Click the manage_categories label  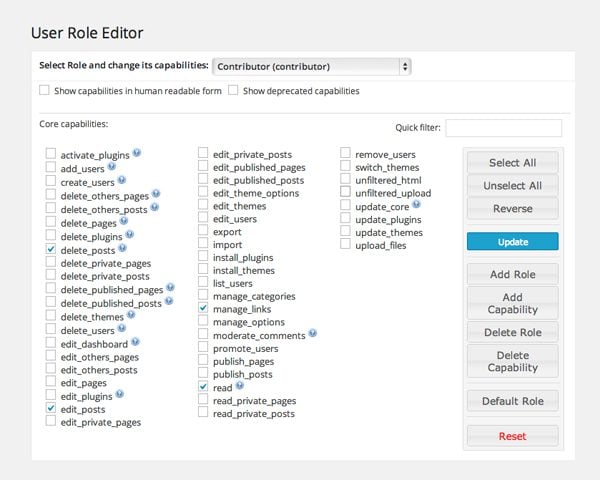(254, 297)
